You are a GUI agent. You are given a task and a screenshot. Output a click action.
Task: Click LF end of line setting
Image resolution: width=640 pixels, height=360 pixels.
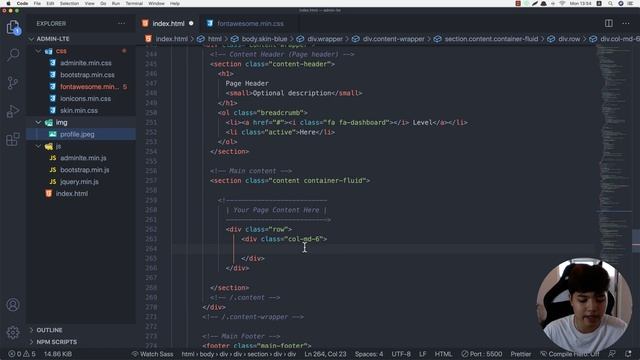pyautogui.click(x=422, y=354)
